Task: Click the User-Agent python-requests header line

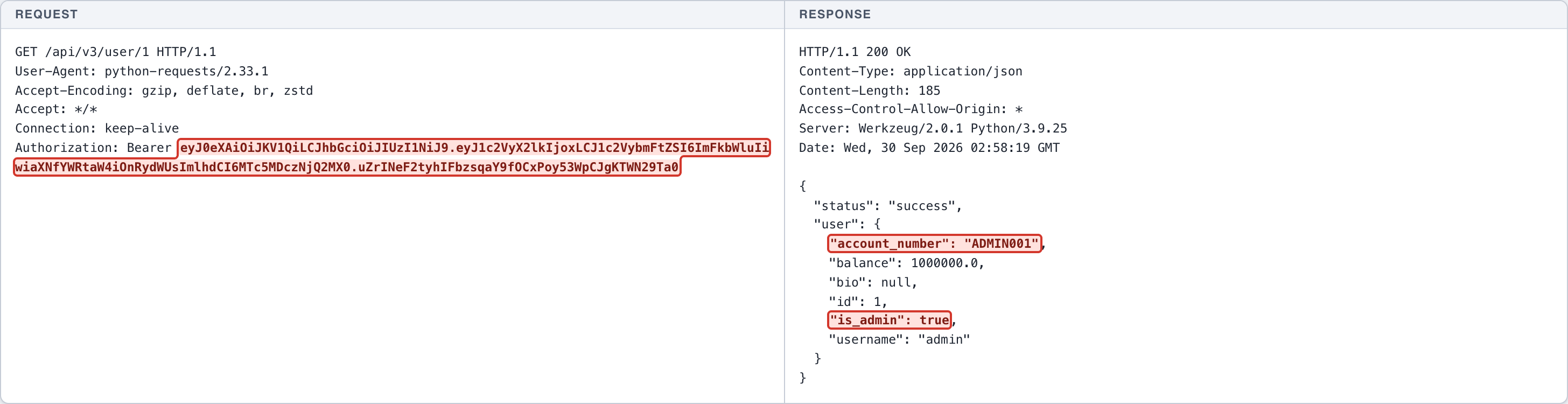Action: 142,71
